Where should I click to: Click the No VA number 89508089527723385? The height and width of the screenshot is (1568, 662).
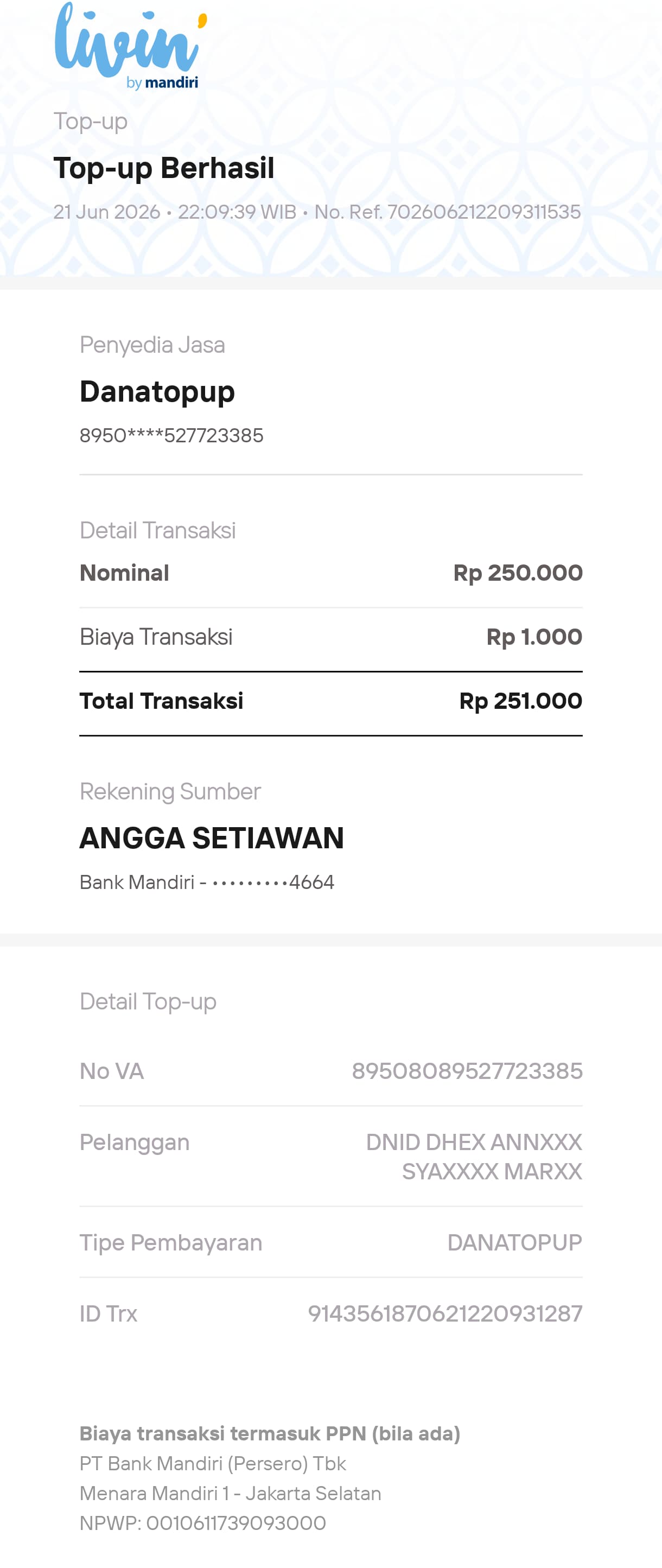(467, 1071)
